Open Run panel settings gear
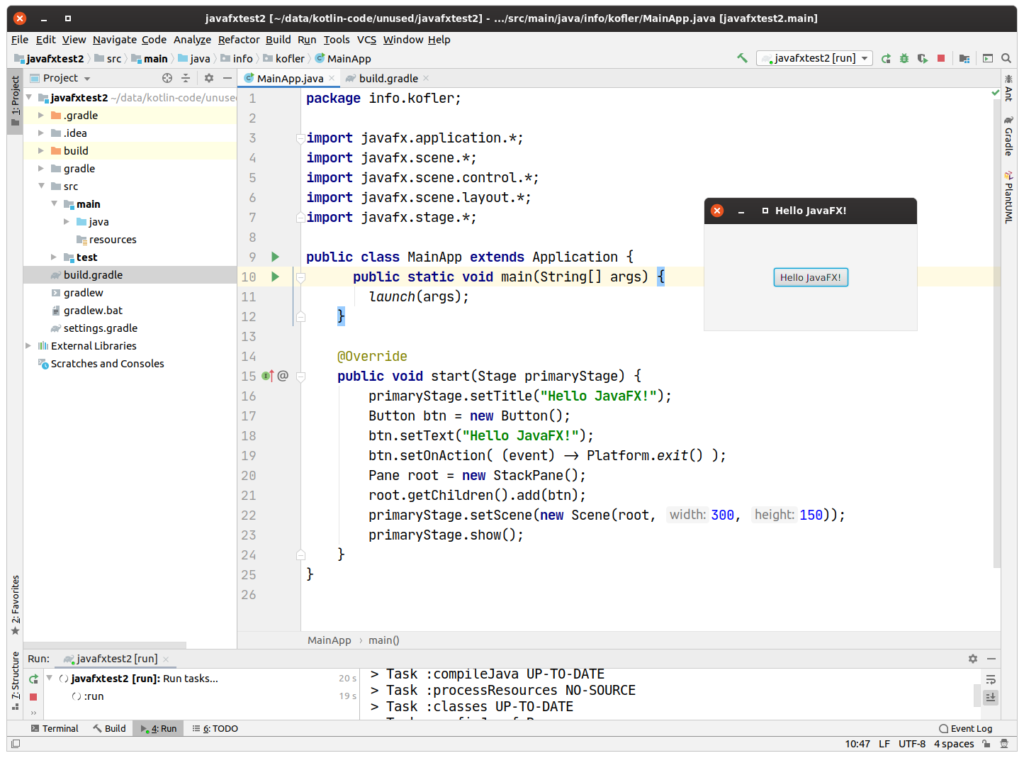 (973, 658)
